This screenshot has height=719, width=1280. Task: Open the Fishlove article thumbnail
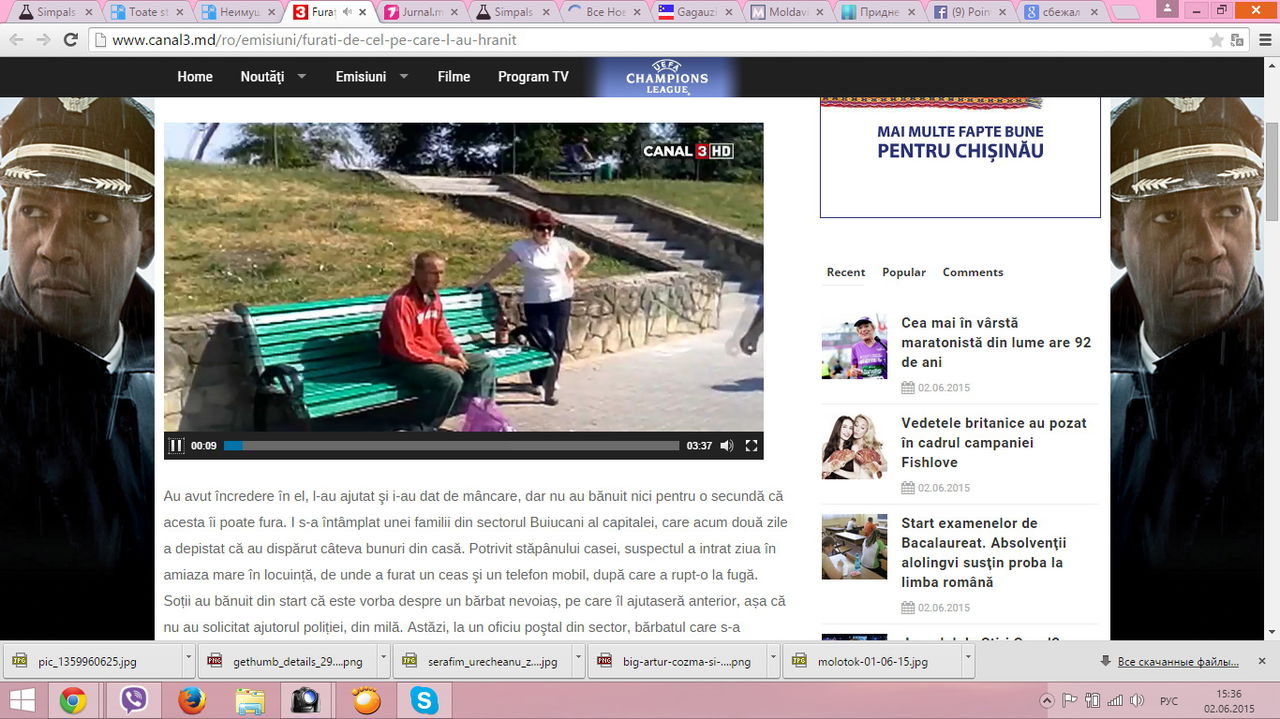pyautogui.click(x=854, y=447)
